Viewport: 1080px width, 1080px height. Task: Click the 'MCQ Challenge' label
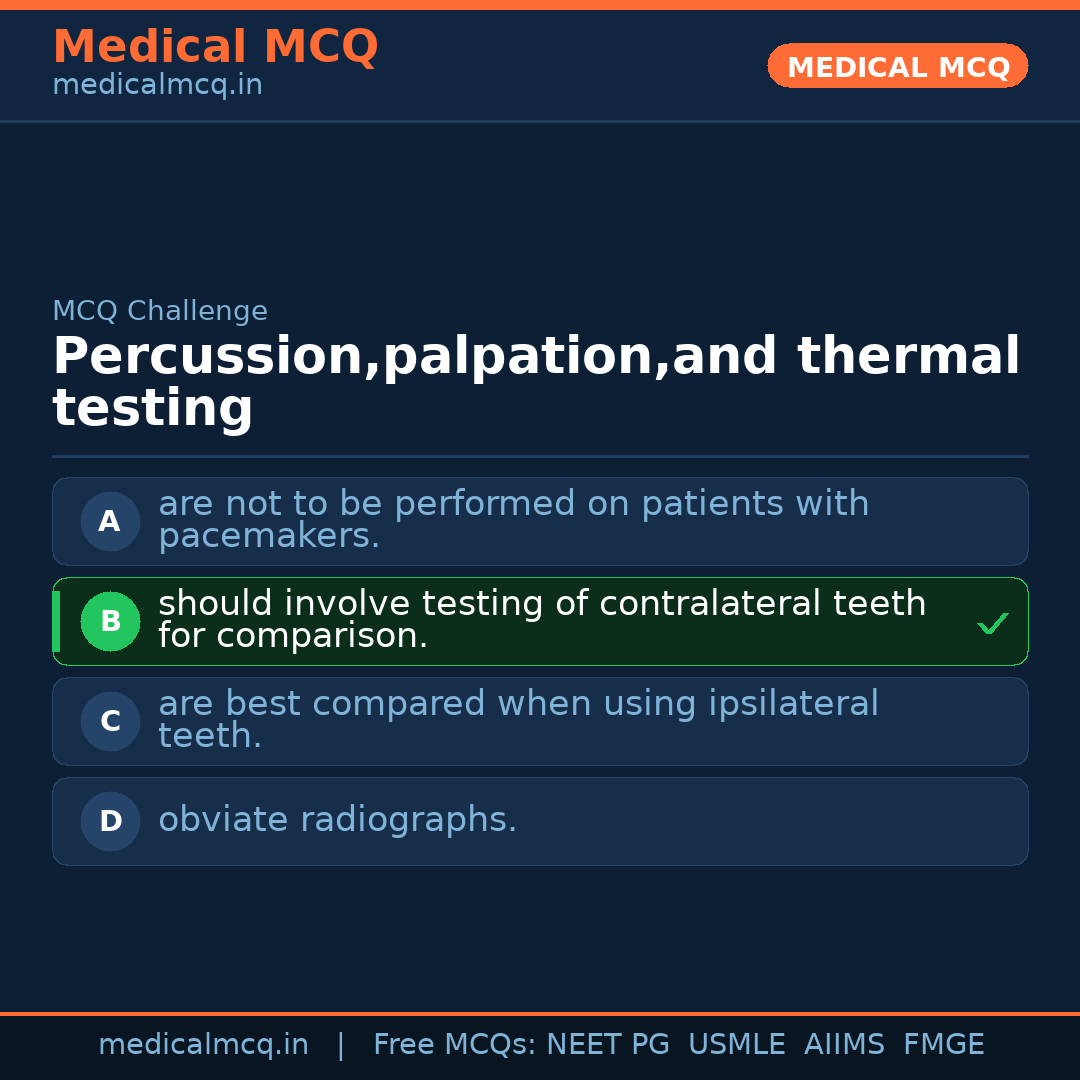159,311
